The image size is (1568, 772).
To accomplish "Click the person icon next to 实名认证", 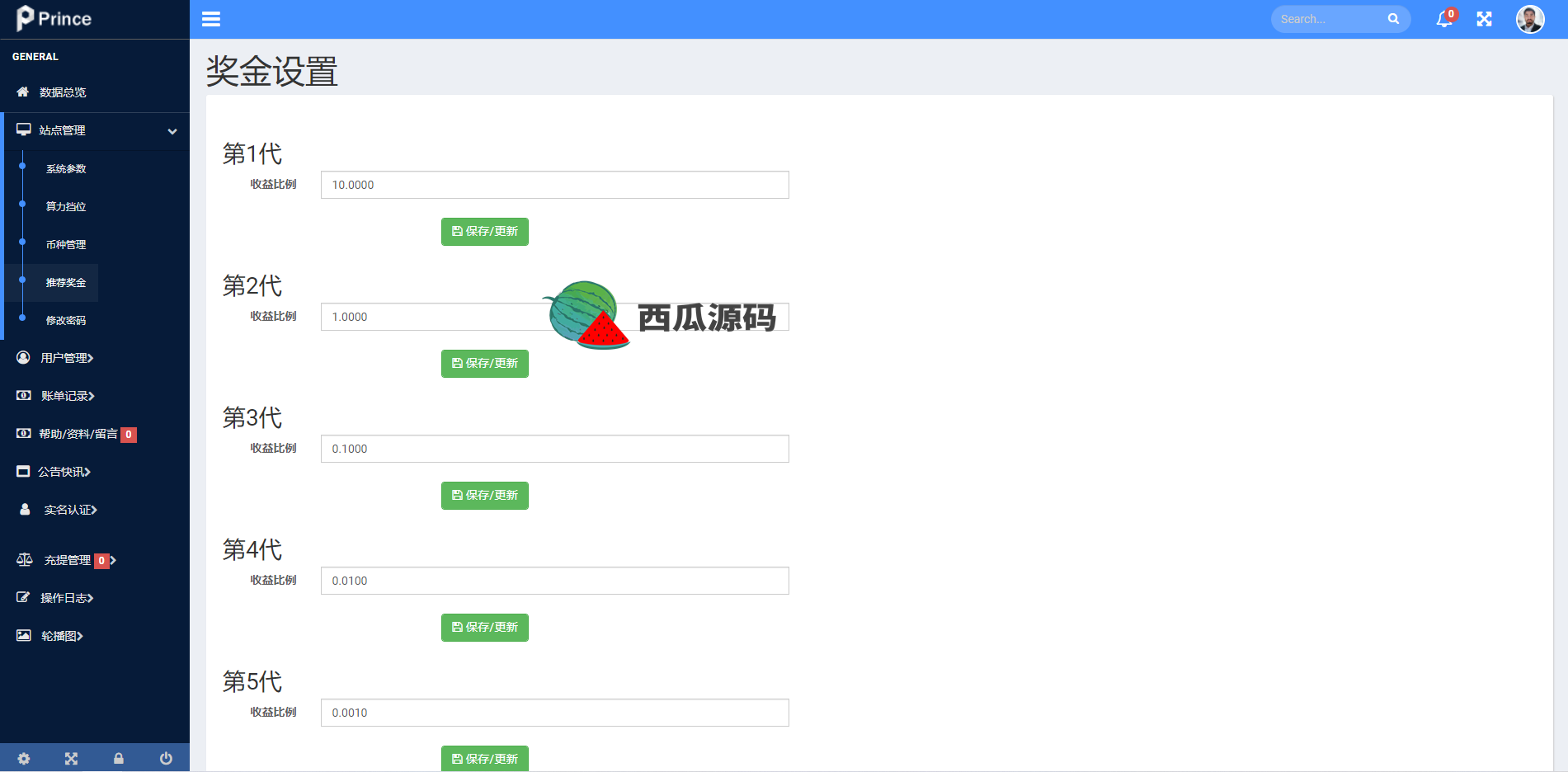I will click(x=25, y=509).
